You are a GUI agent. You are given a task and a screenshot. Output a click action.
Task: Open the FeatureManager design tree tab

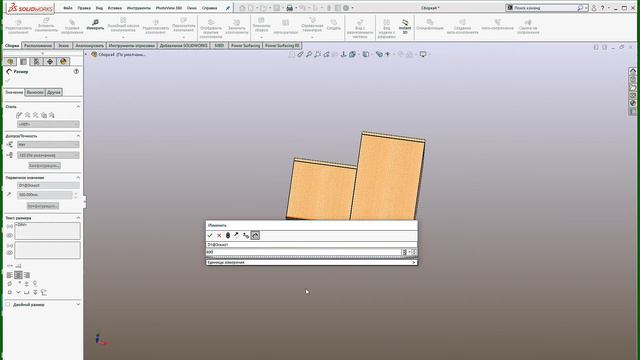(x=10, y=62)
